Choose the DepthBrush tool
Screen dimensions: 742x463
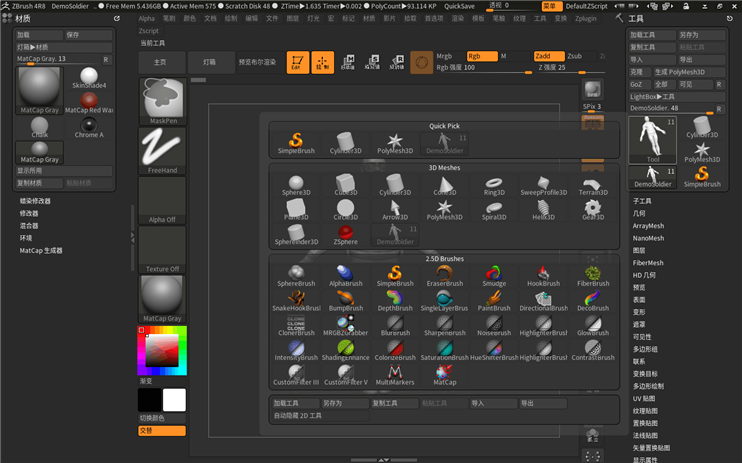[x=395, y=301]
